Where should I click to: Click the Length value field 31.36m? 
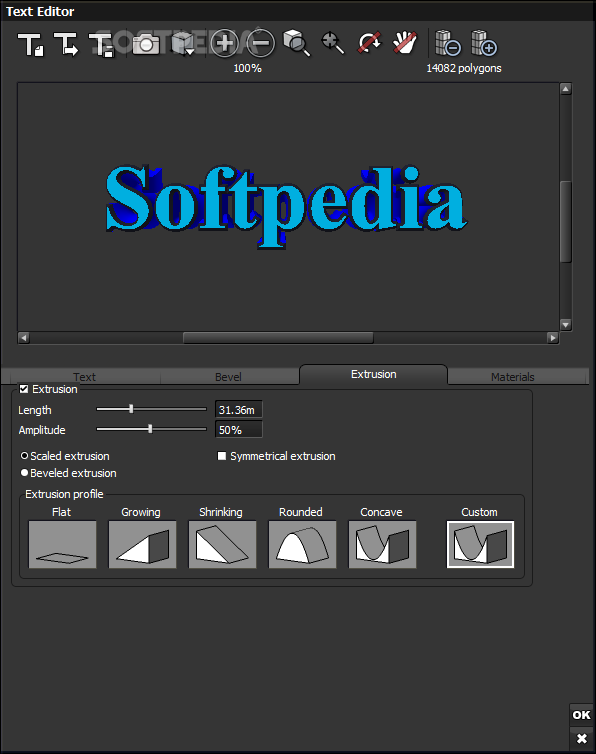pos(239,410)
